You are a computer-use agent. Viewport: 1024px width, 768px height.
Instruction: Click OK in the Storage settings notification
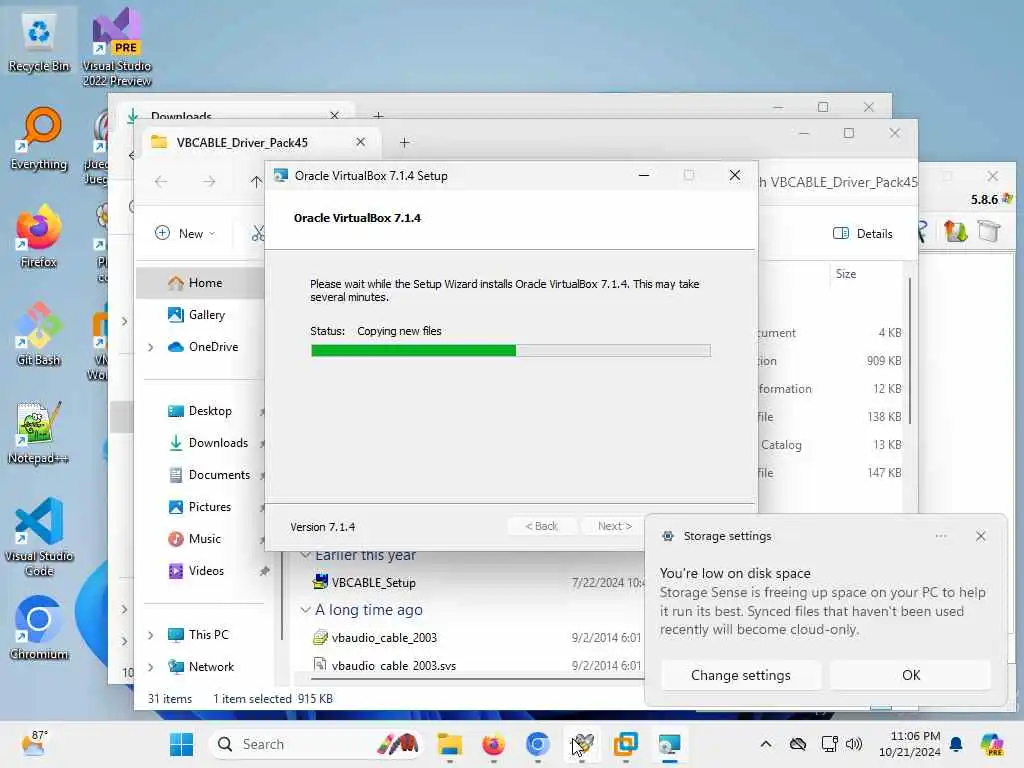(910, 675)
